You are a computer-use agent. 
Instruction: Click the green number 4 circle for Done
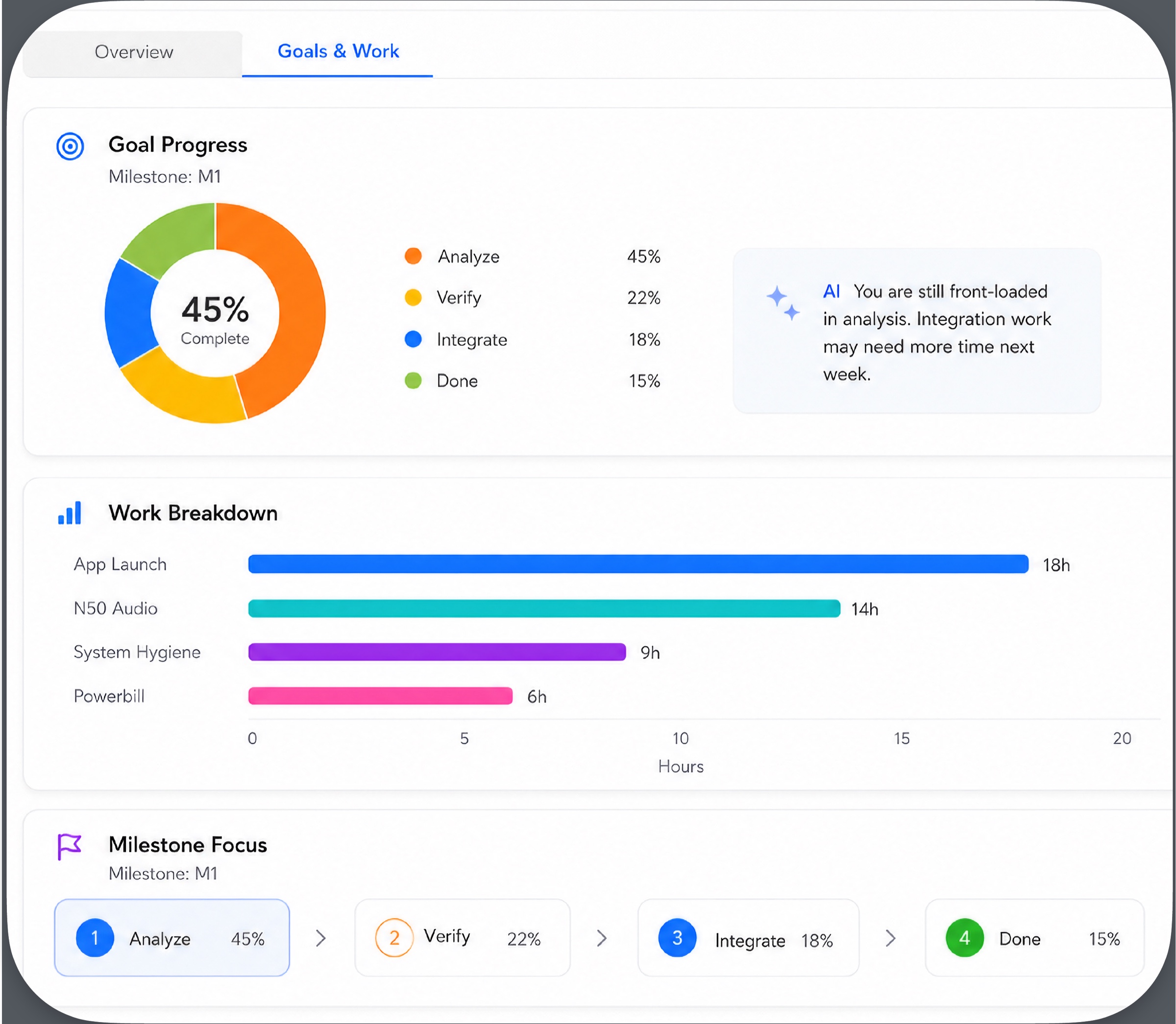[x=965, y=938]
